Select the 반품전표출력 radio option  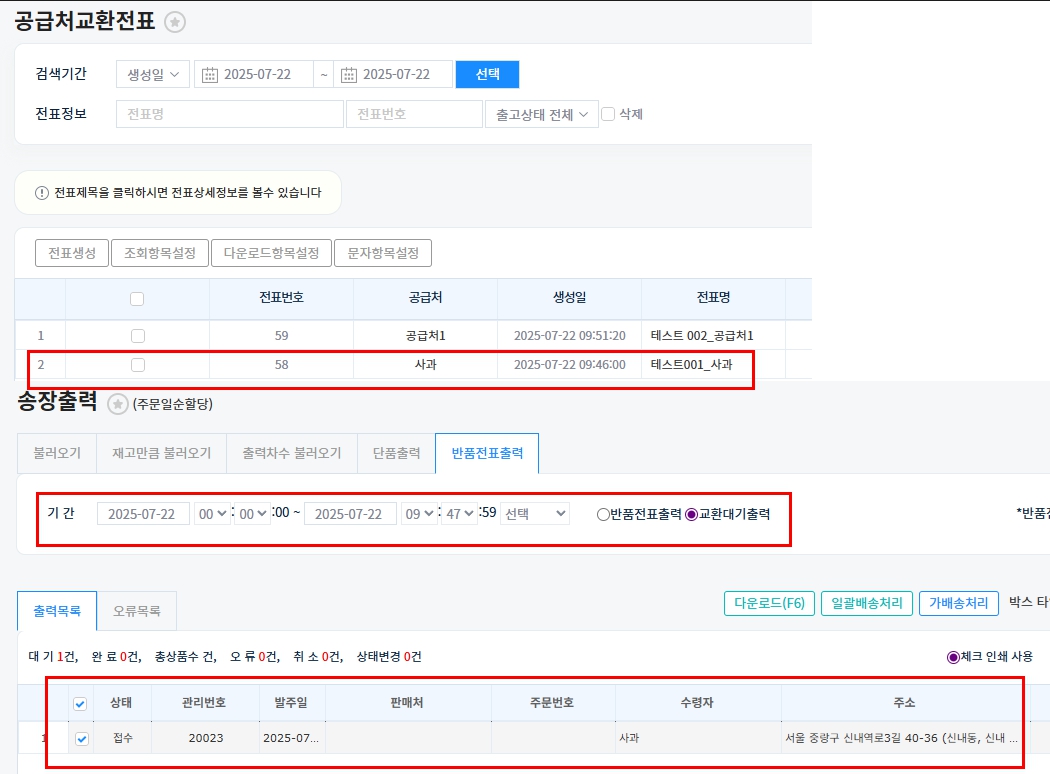(603, 514)
